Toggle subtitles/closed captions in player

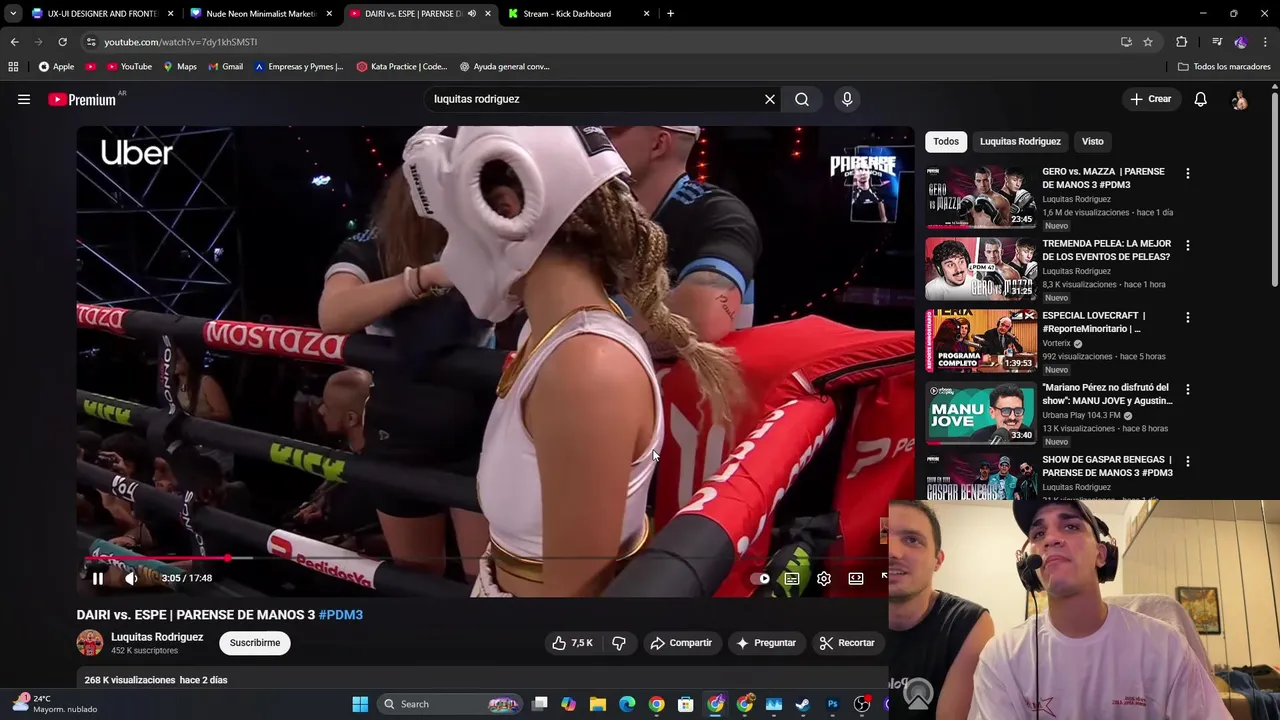click(792, 578)
